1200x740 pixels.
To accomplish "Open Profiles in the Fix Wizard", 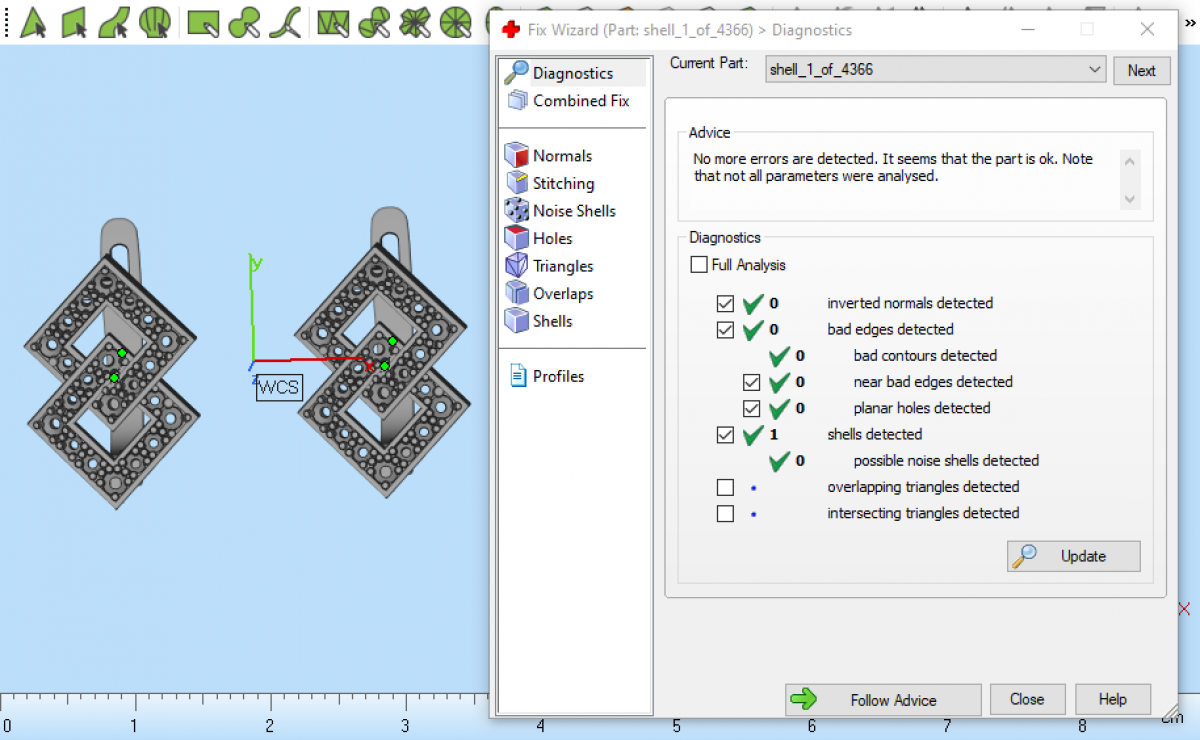I will (x=557, y=376).
